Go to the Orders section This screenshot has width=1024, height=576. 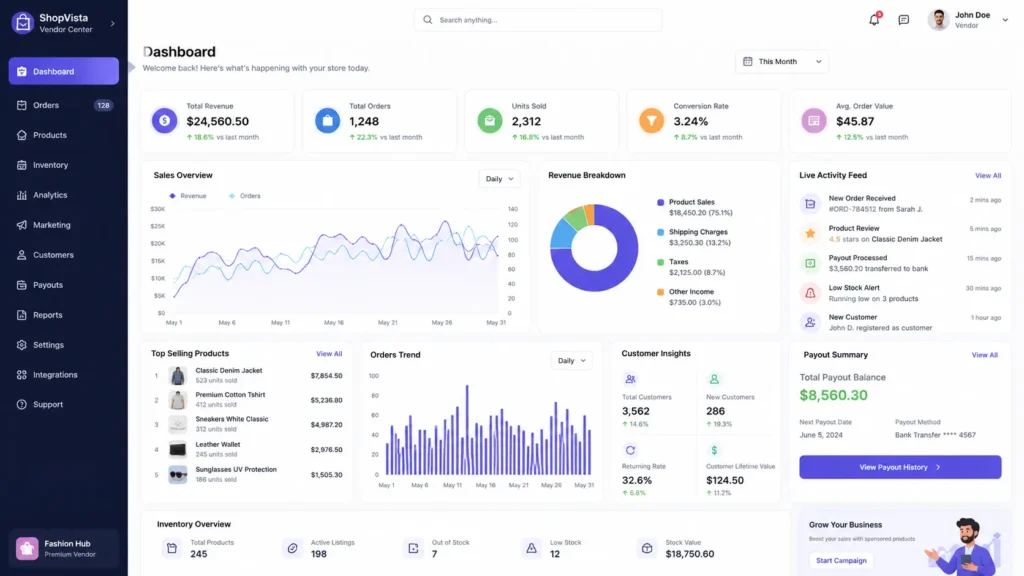coord(63,105)
